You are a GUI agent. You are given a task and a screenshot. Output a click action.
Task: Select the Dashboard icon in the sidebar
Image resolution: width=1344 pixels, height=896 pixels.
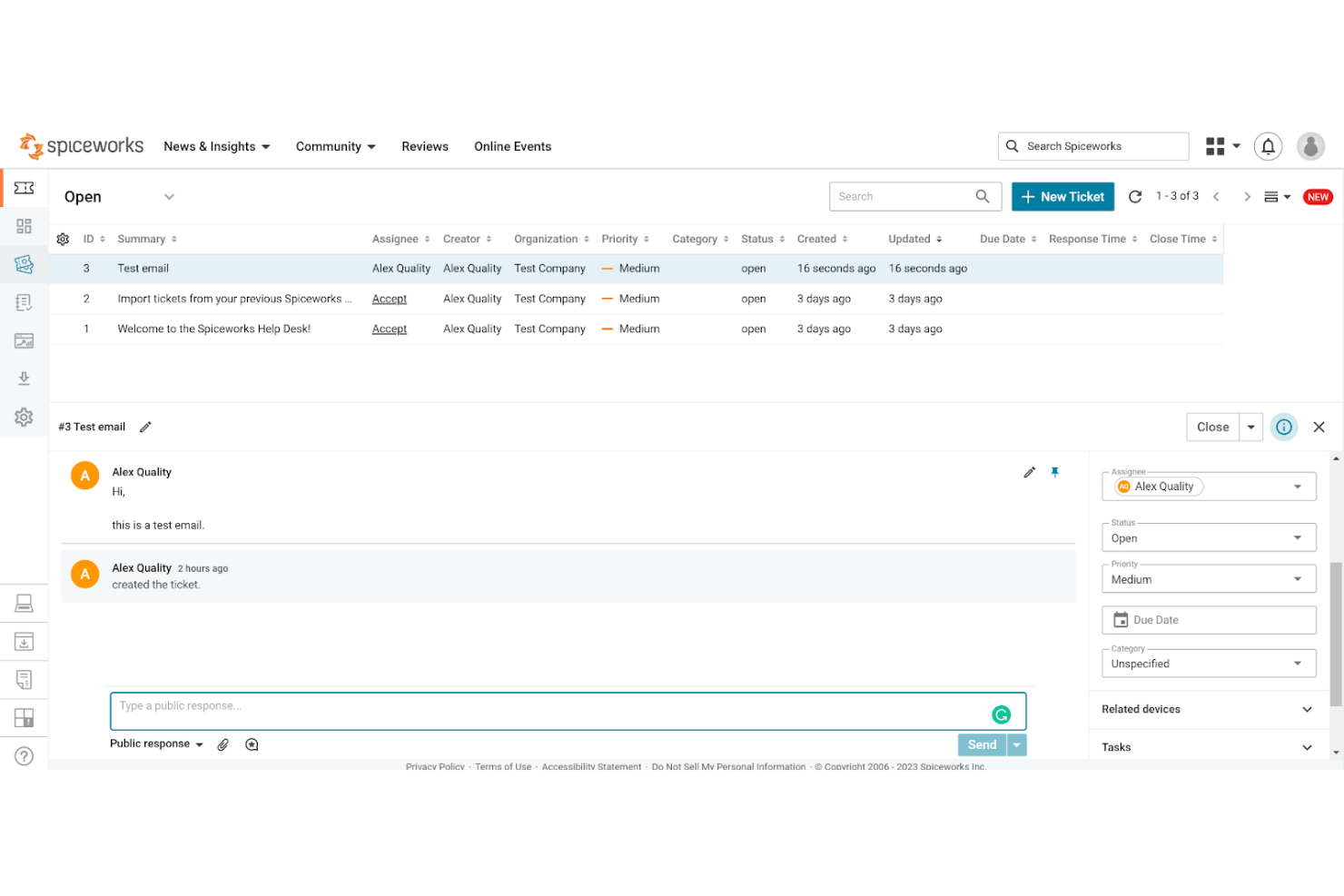24,226
